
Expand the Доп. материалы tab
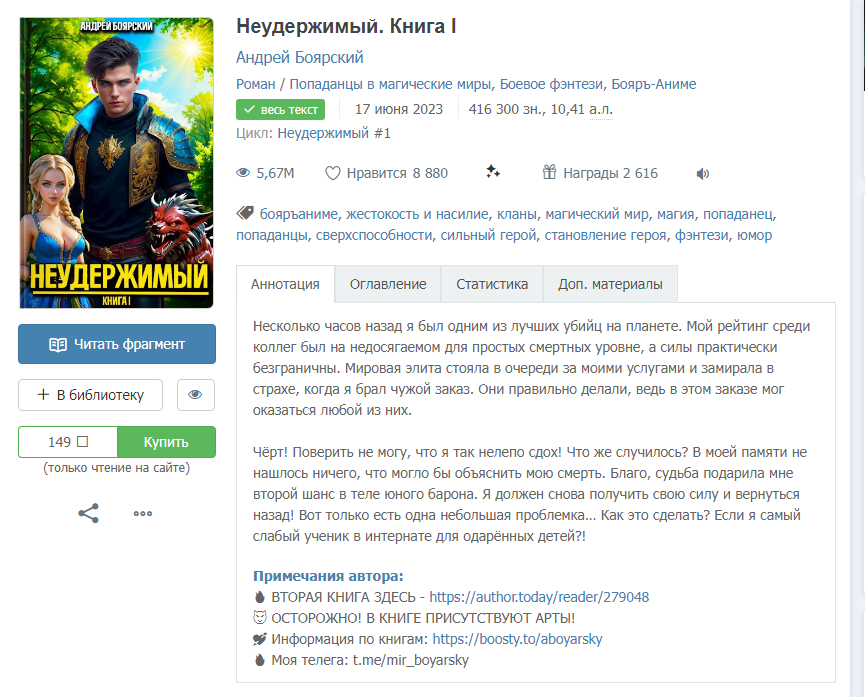click(610, 284)
